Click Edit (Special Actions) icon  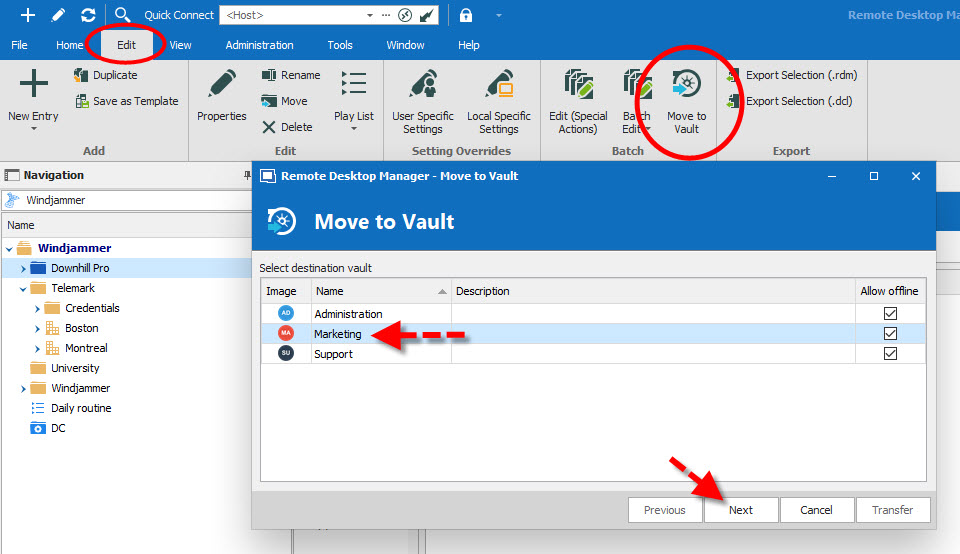tap(578, 86)
